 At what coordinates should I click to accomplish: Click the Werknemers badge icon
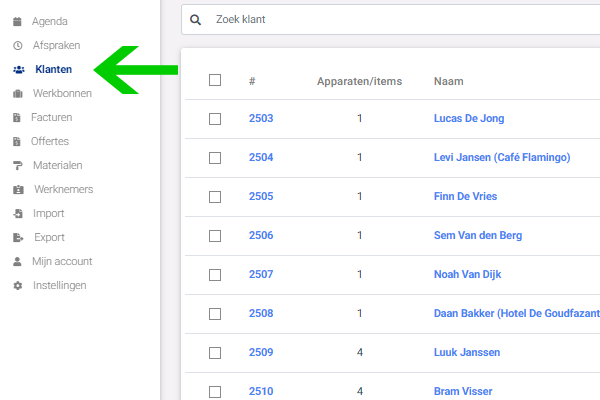tap(17, 189)
